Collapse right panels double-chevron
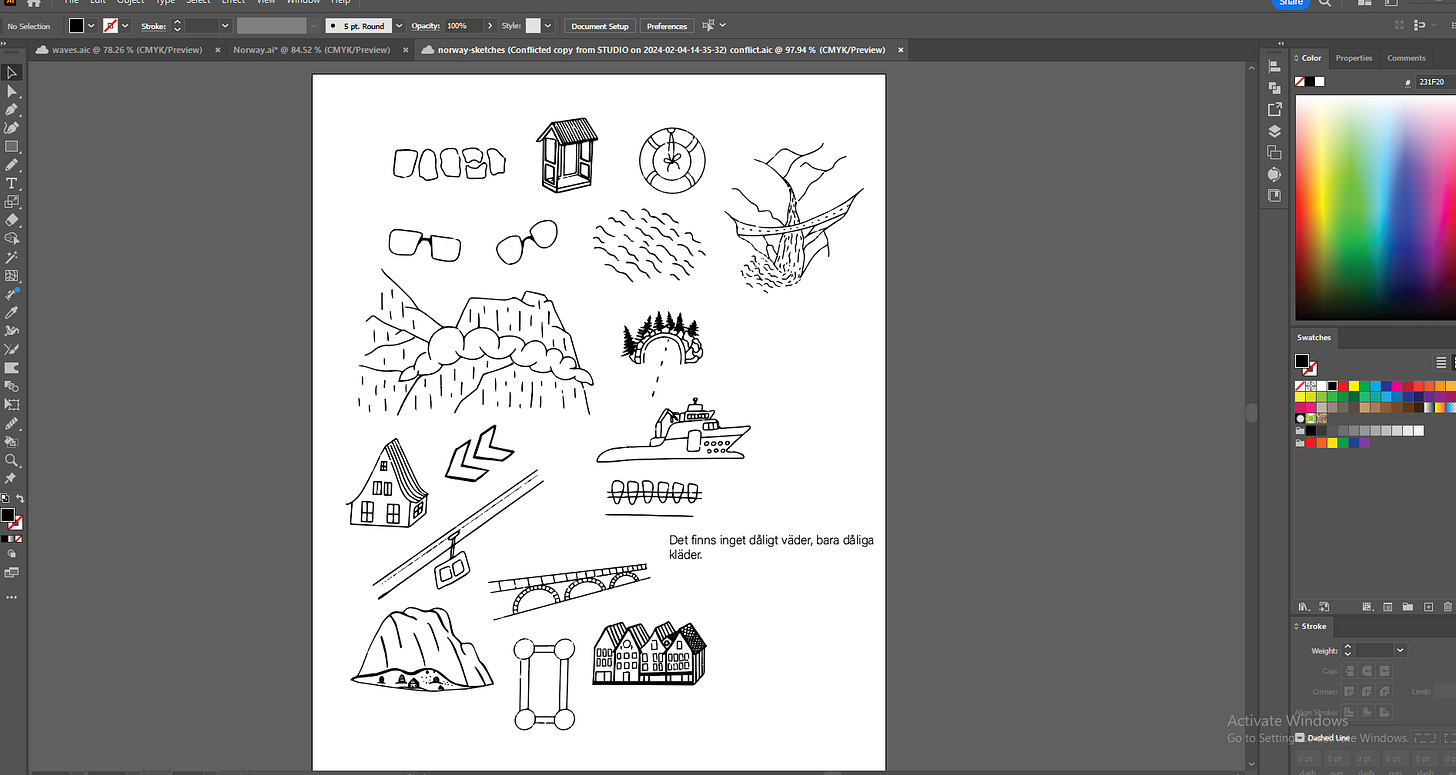The image size is (1456, 775). click(1283, 44)
